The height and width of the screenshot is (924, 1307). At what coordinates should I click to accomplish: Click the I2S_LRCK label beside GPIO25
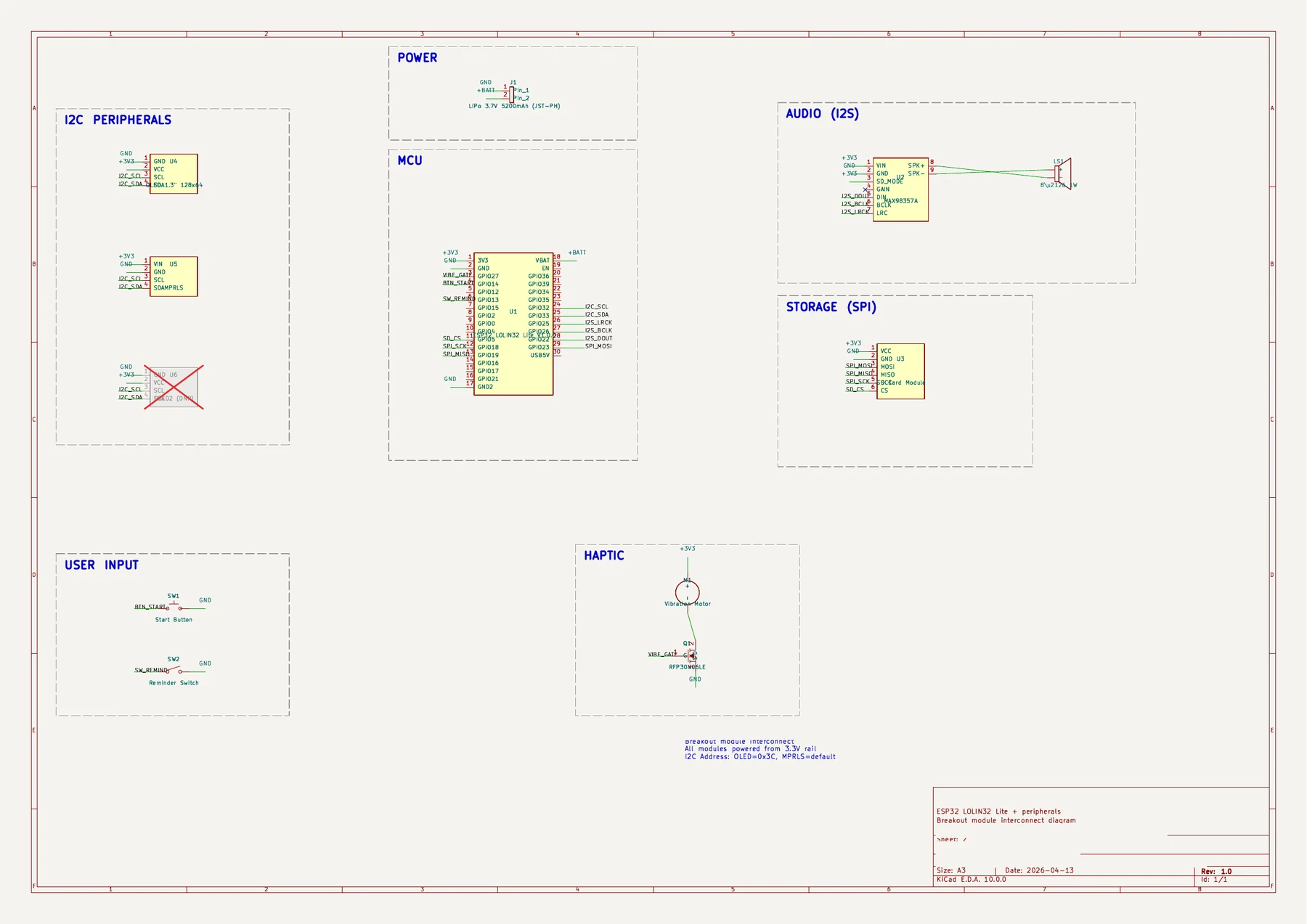pyautogui.click(x=598, y=322)
